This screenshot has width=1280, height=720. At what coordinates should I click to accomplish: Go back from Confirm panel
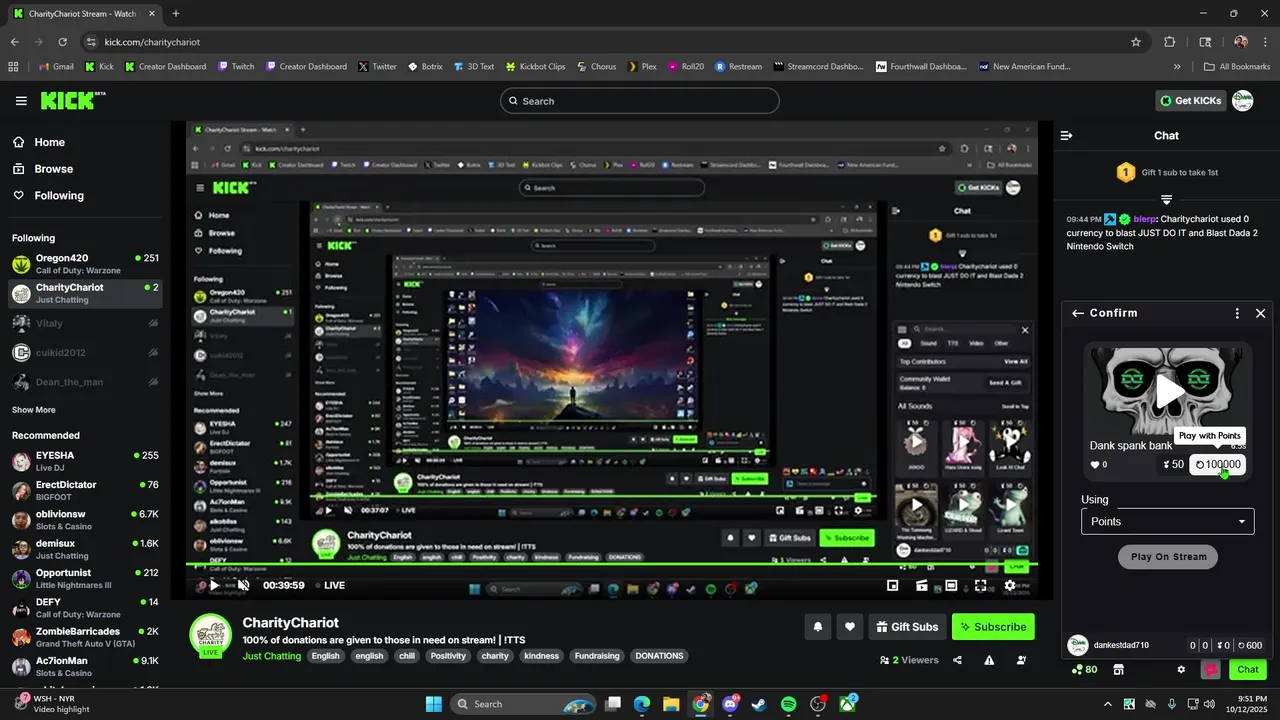1077,313
